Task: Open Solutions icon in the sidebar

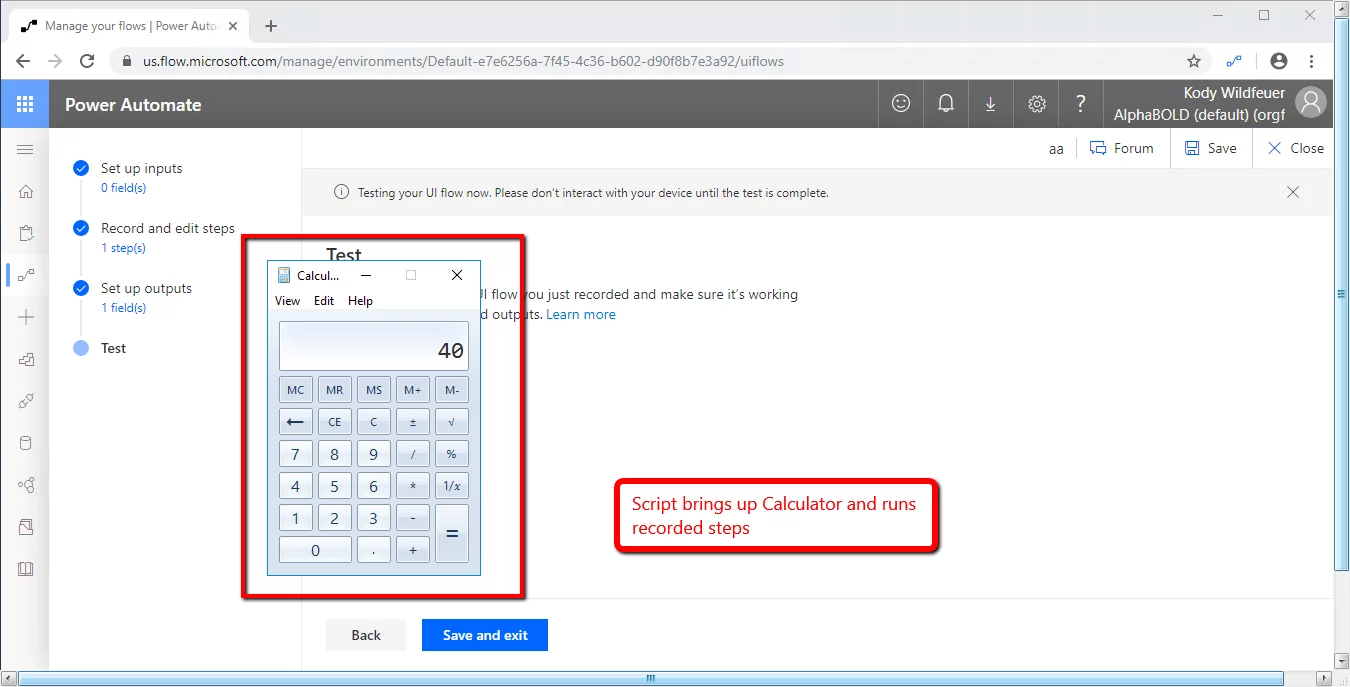Action: [26, 527]
